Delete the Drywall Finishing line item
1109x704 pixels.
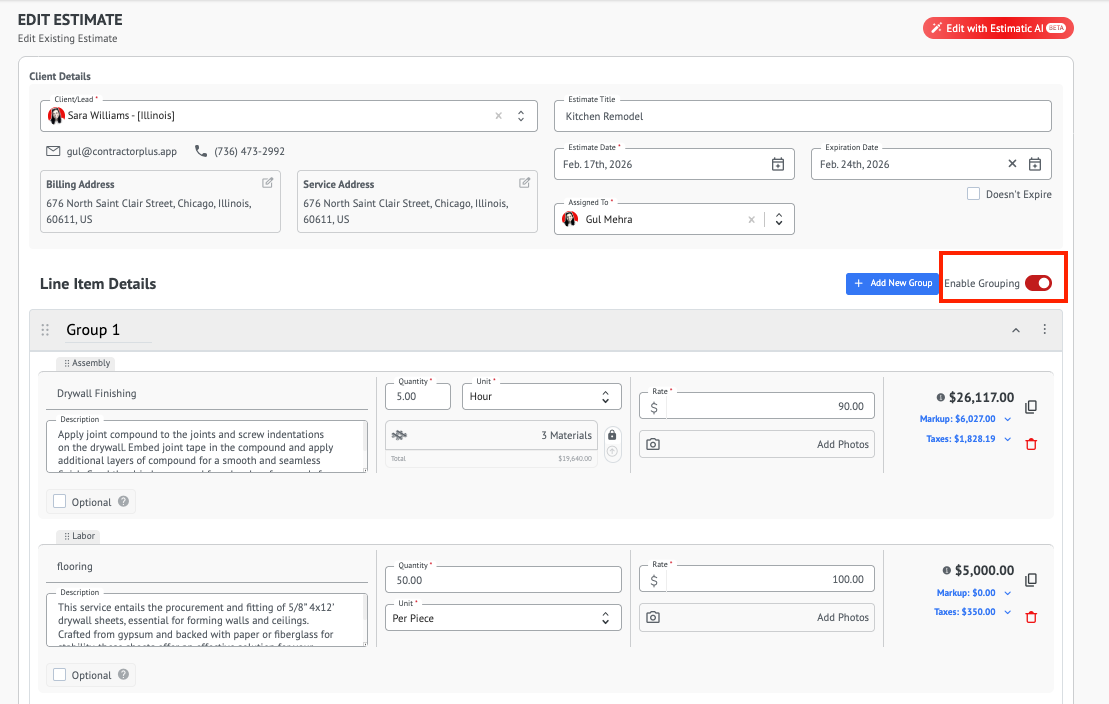[1031, 444]
